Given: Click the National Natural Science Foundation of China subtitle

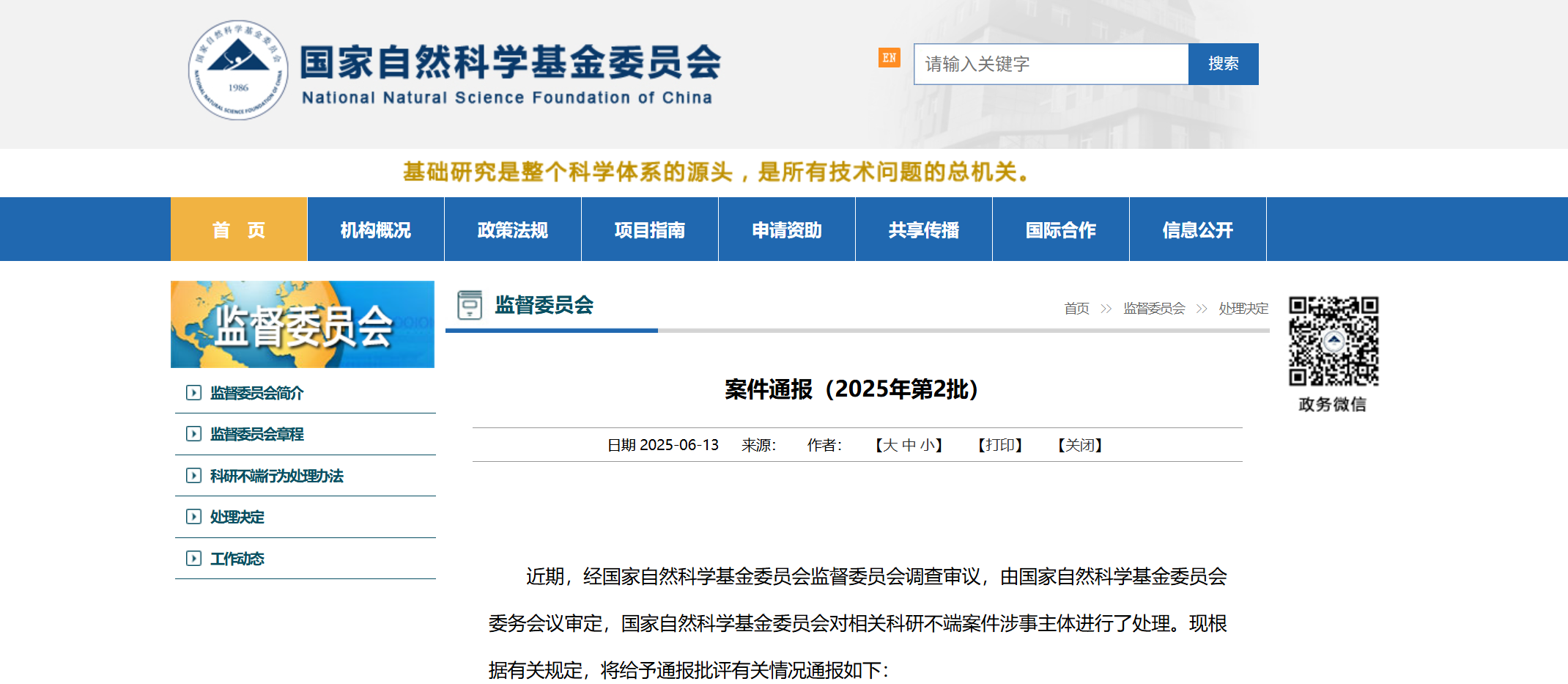Looking at the screenshot, I should pyautogui.click(x=507, y=98).
